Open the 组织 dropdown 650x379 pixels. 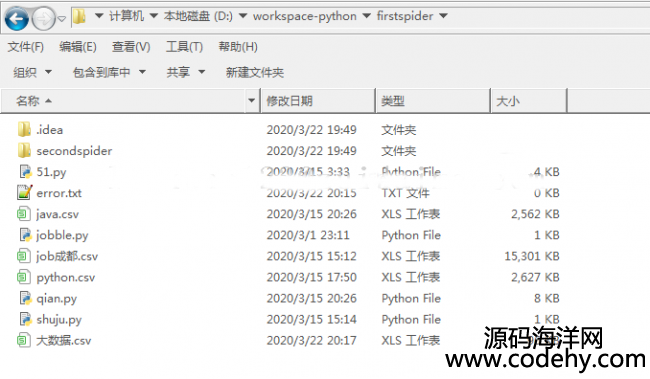pos(32,73)
